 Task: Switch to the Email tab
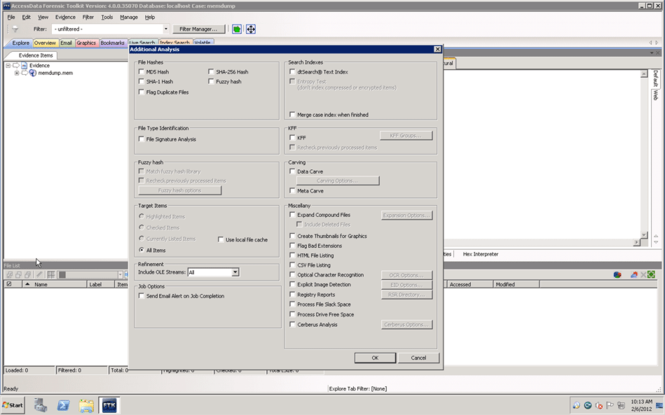point(66,43)
